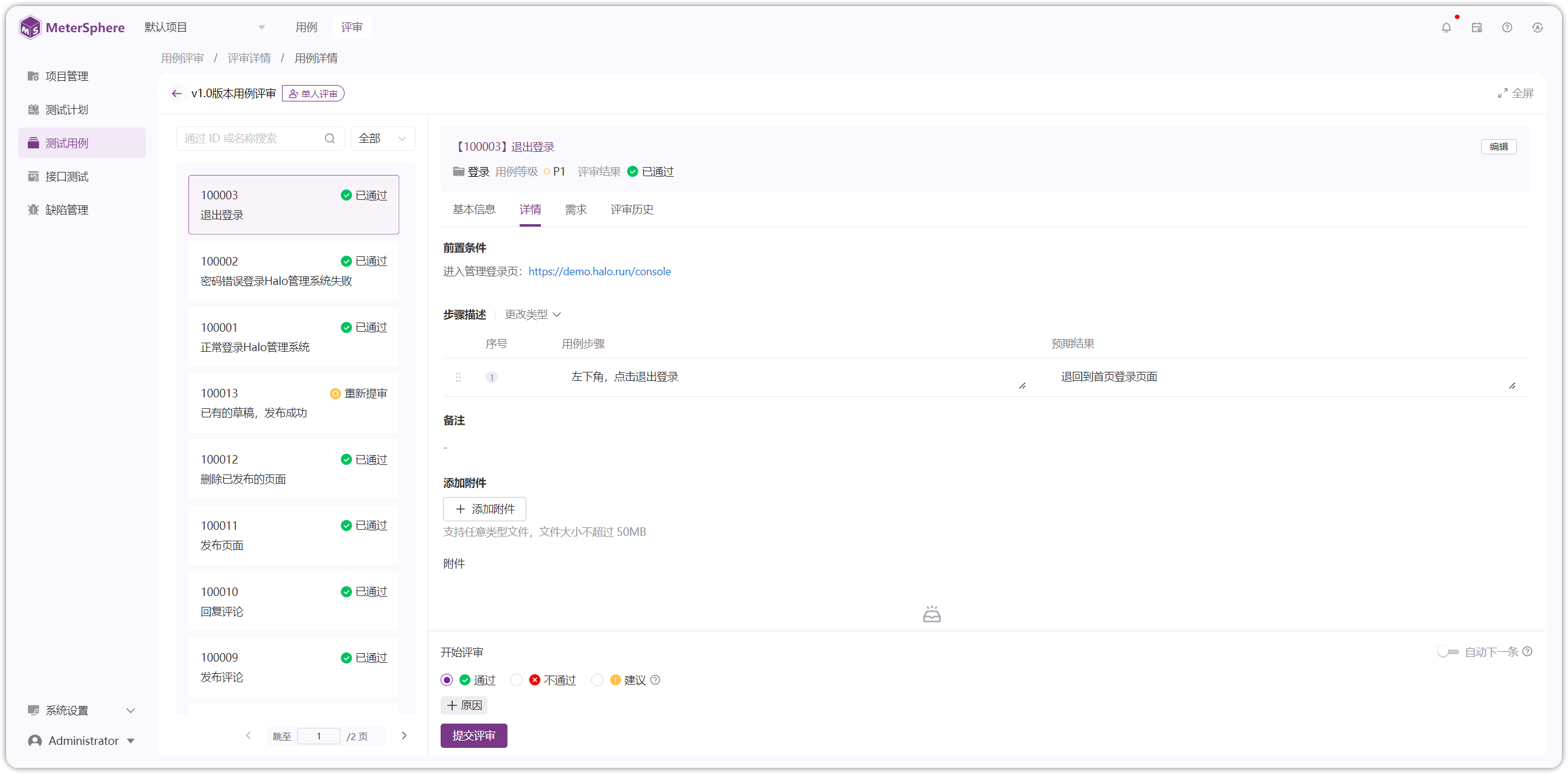Click the help icon beside 自动下一条
The image size is (1568, 774).
pos(1527,652)
